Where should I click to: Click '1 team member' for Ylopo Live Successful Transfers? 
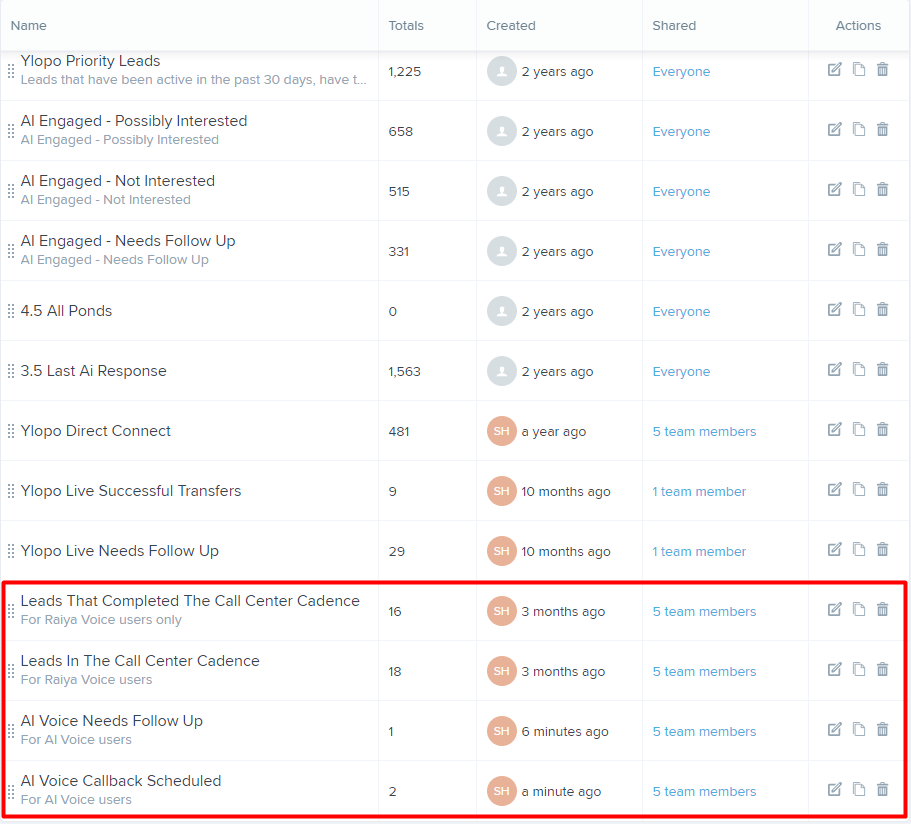(x=699, y=491)
